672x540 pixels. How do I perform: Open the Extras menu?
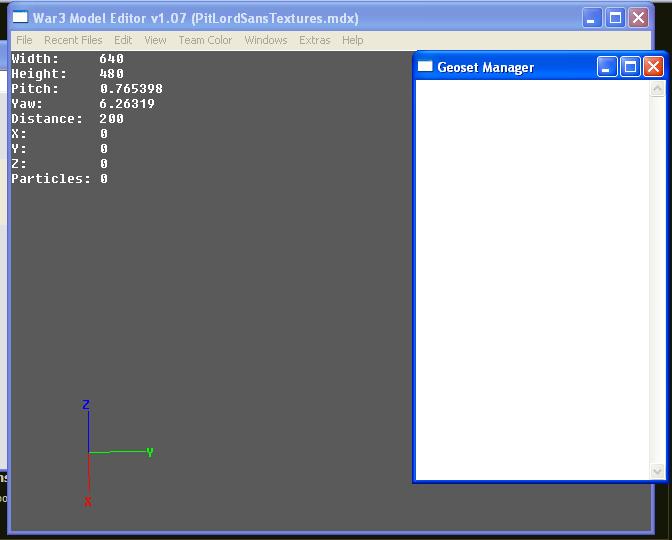pos(315,40)
